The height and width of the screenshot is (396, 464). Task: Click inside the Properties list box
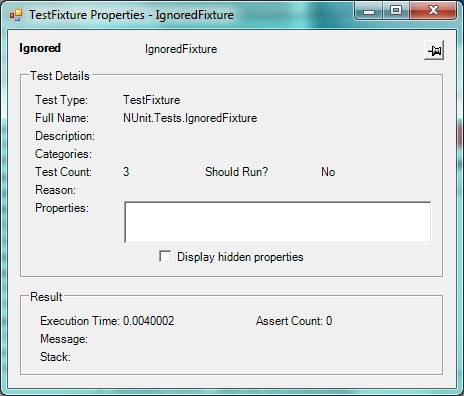coord(278,222)
